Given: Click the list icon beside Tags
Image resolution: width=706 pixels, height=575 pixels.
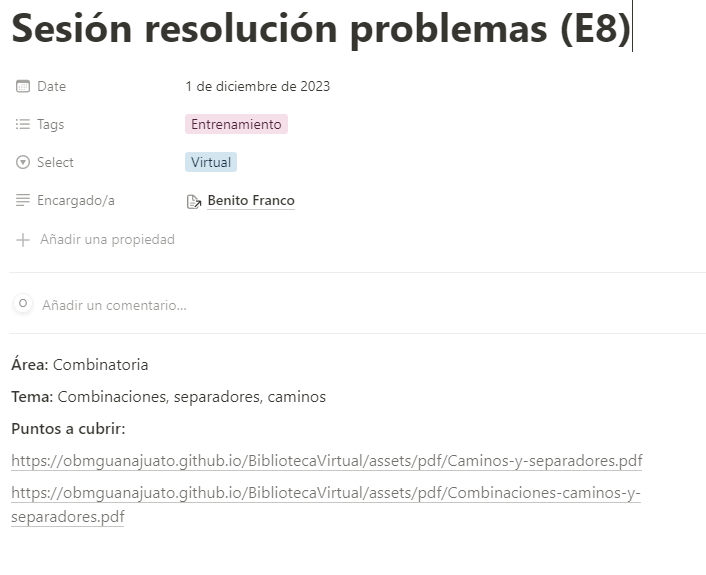Looking at the screenshot, I should [23, 124].
